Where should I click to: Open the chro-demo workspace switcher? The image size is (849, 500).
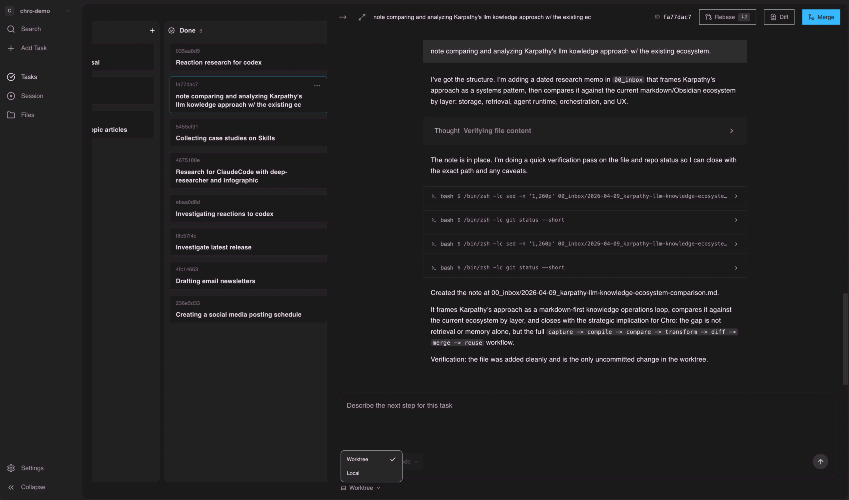pos(38,11)
